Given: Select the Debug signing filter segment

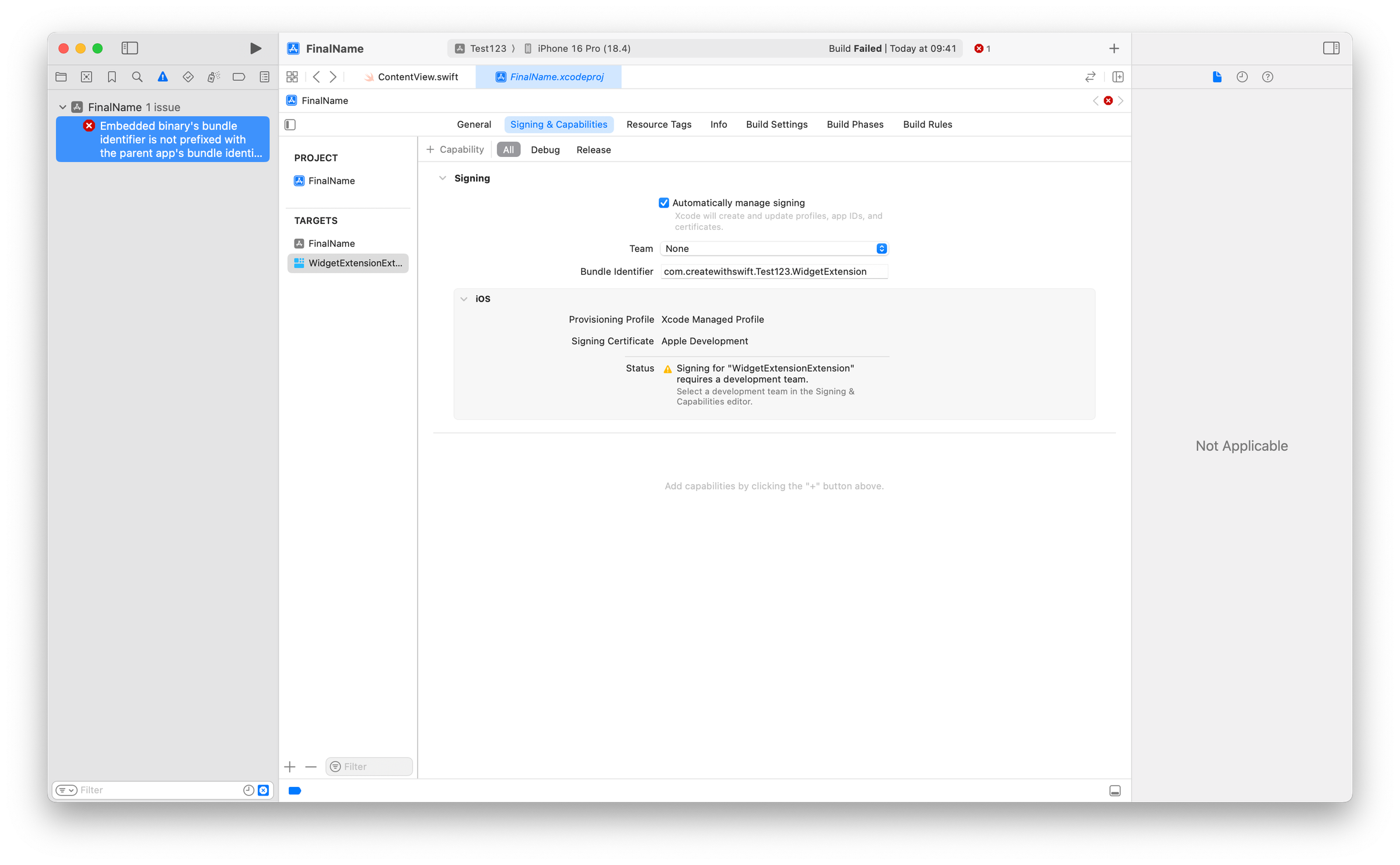Looking at the screenshot, I should (545, 149).
